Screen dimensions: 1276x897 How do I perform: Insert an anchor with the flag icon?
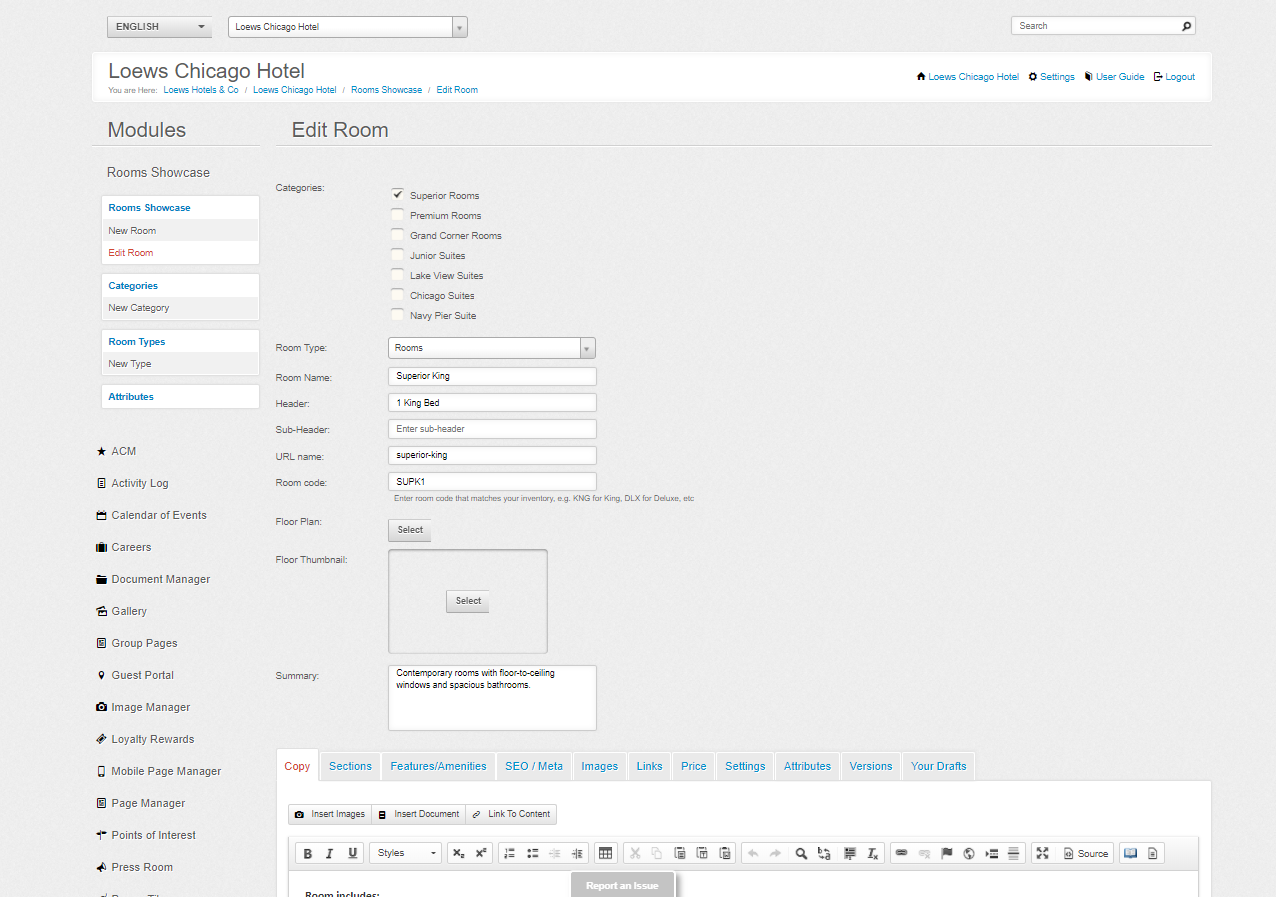pos(946,853)
